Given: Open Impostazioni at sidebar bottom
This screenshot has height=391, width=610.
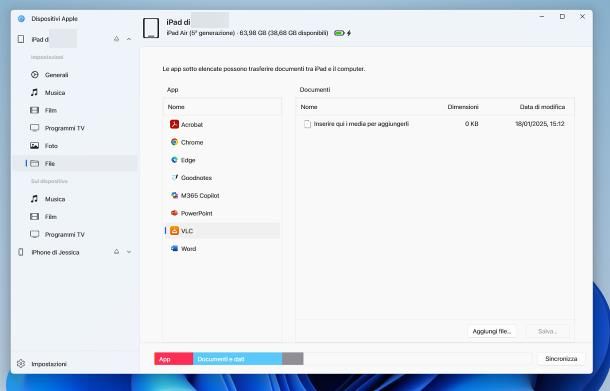Looking at the screenshot, I should coord(76,364).
